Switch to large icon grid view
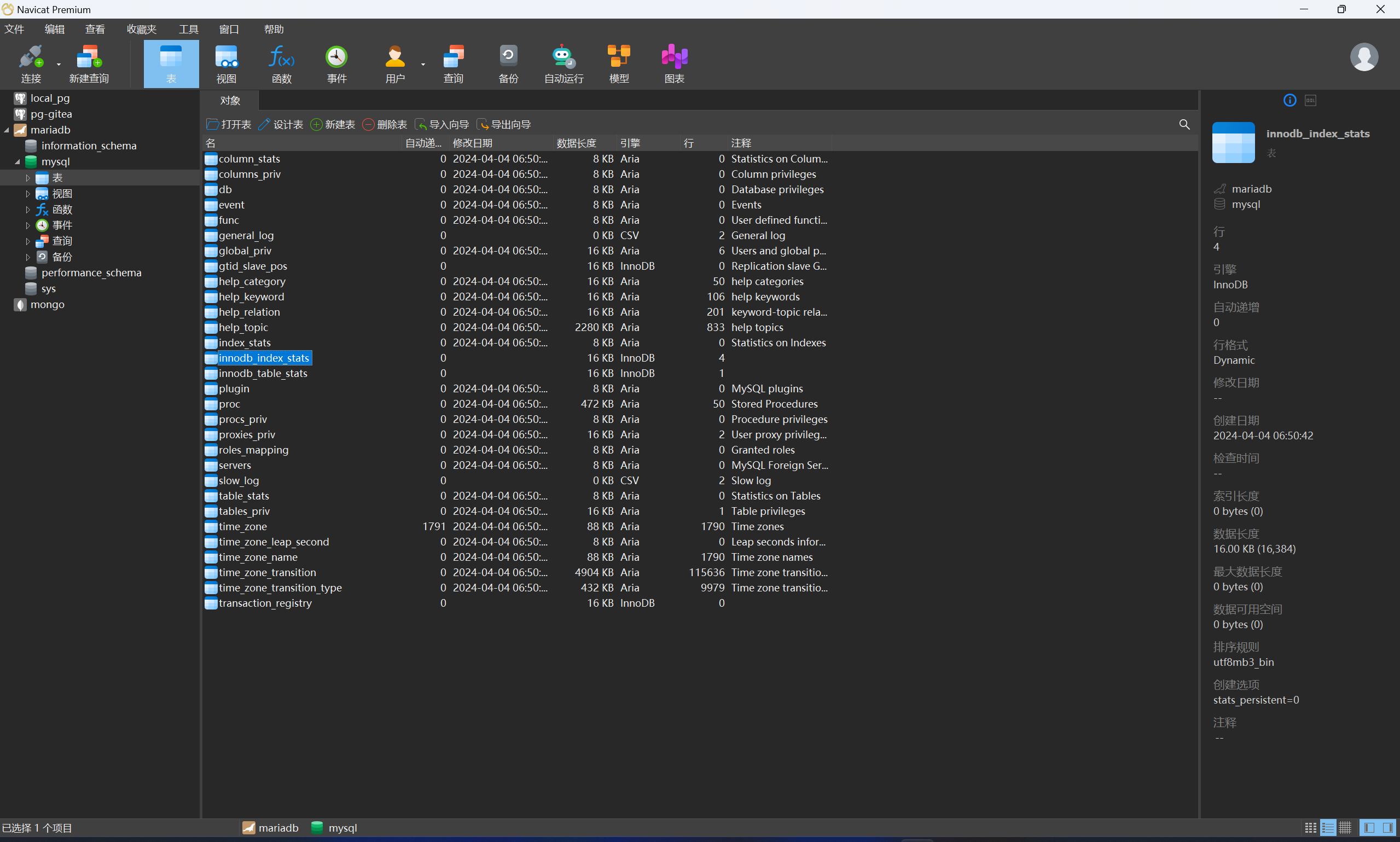This screenshot has width=1400, height=842. tap(1310, 828)
